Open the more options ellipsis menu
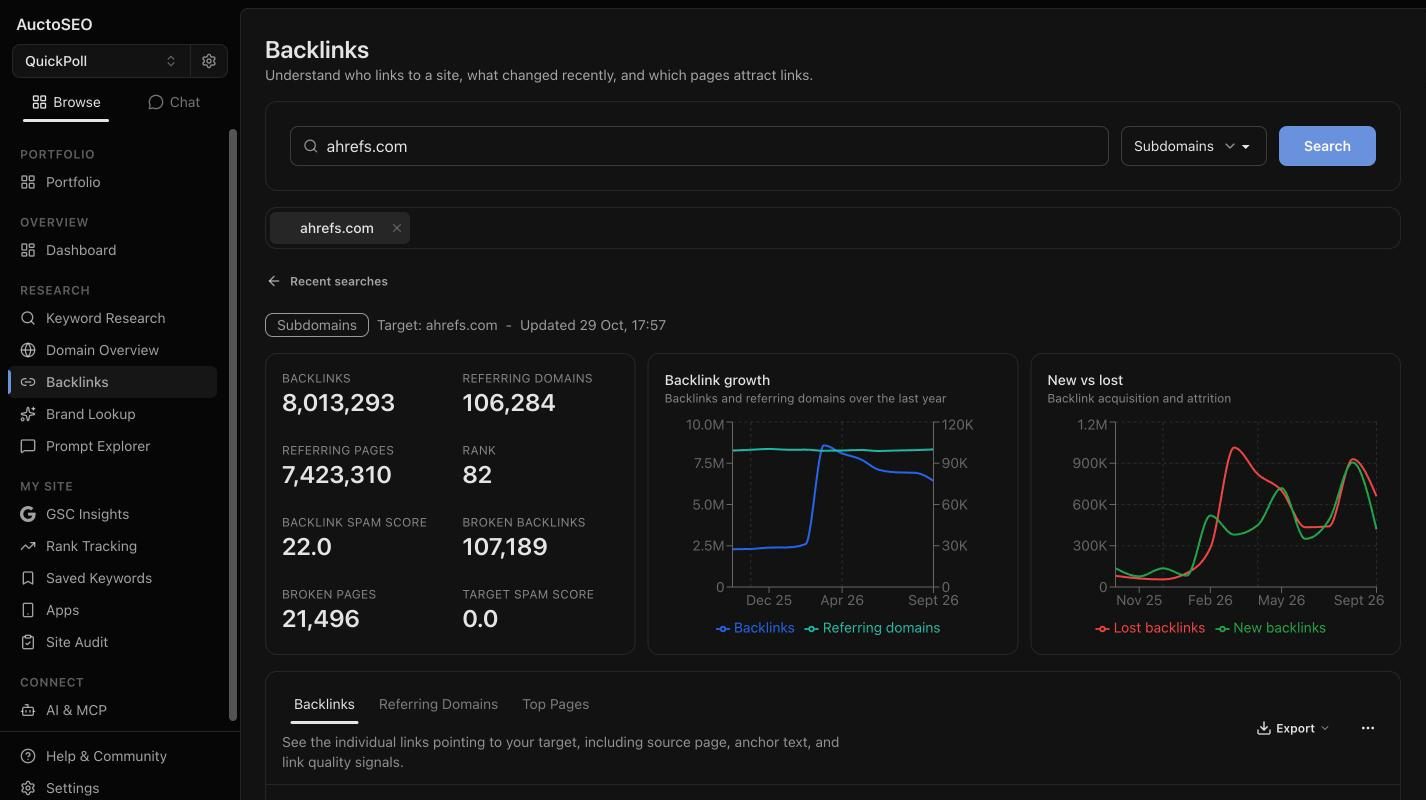Viewport: 1426px width, 800px height. click(x=1368, y=728)
